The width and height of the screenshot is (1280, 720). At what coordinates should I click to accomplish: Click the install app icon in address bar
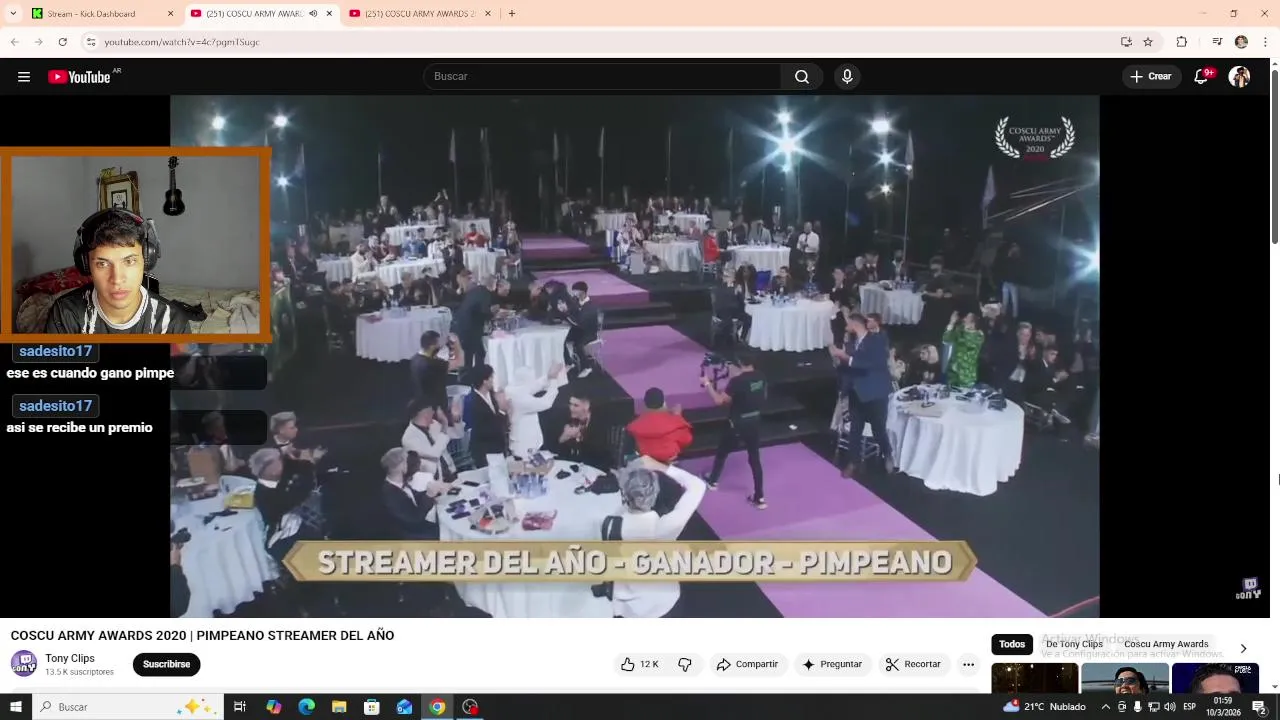tap(1126, 42)
